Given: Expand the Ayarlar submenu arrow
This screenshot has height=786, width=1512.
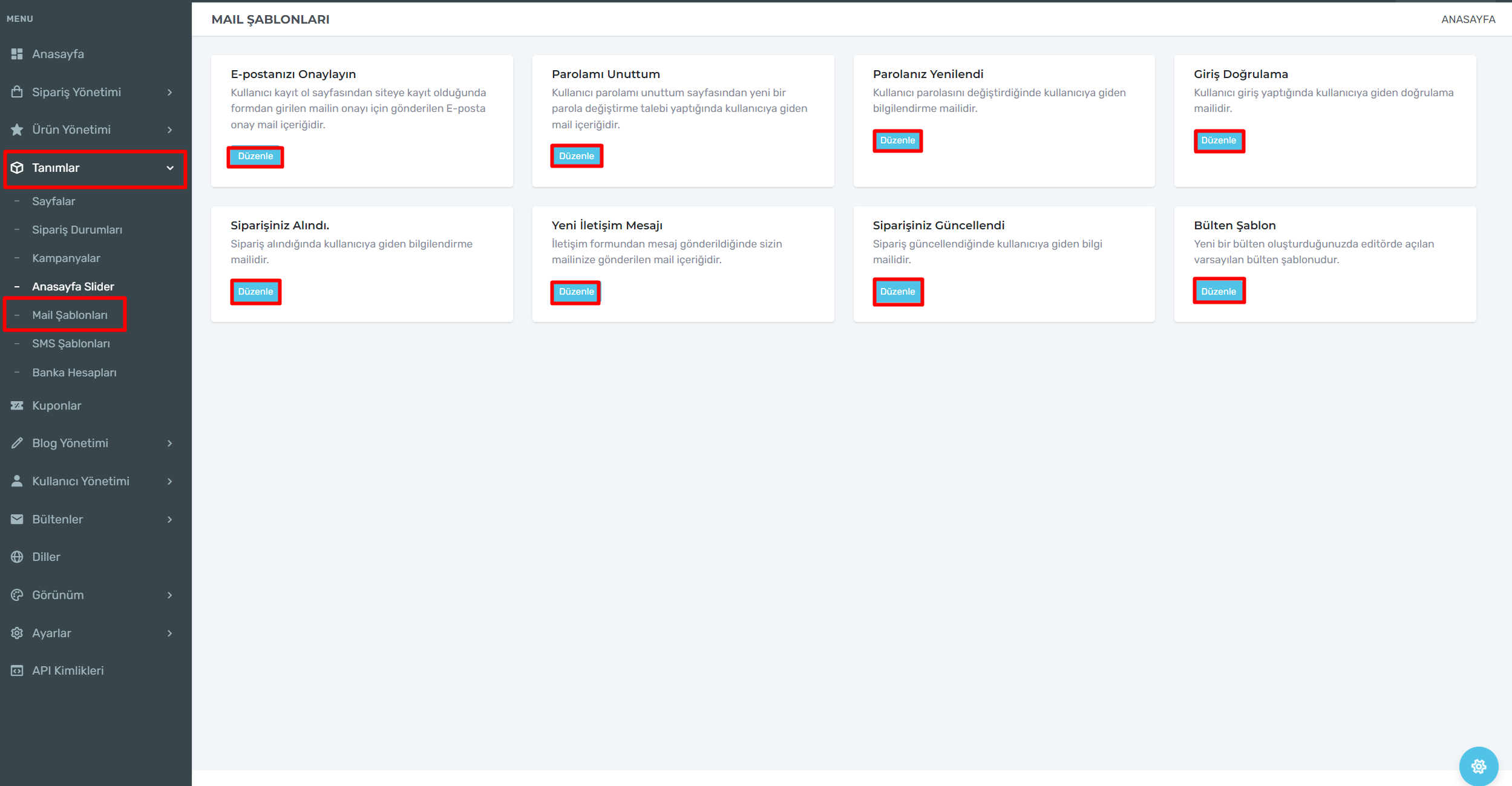Looking at the screenshot, I should click(x=170, y=633).
